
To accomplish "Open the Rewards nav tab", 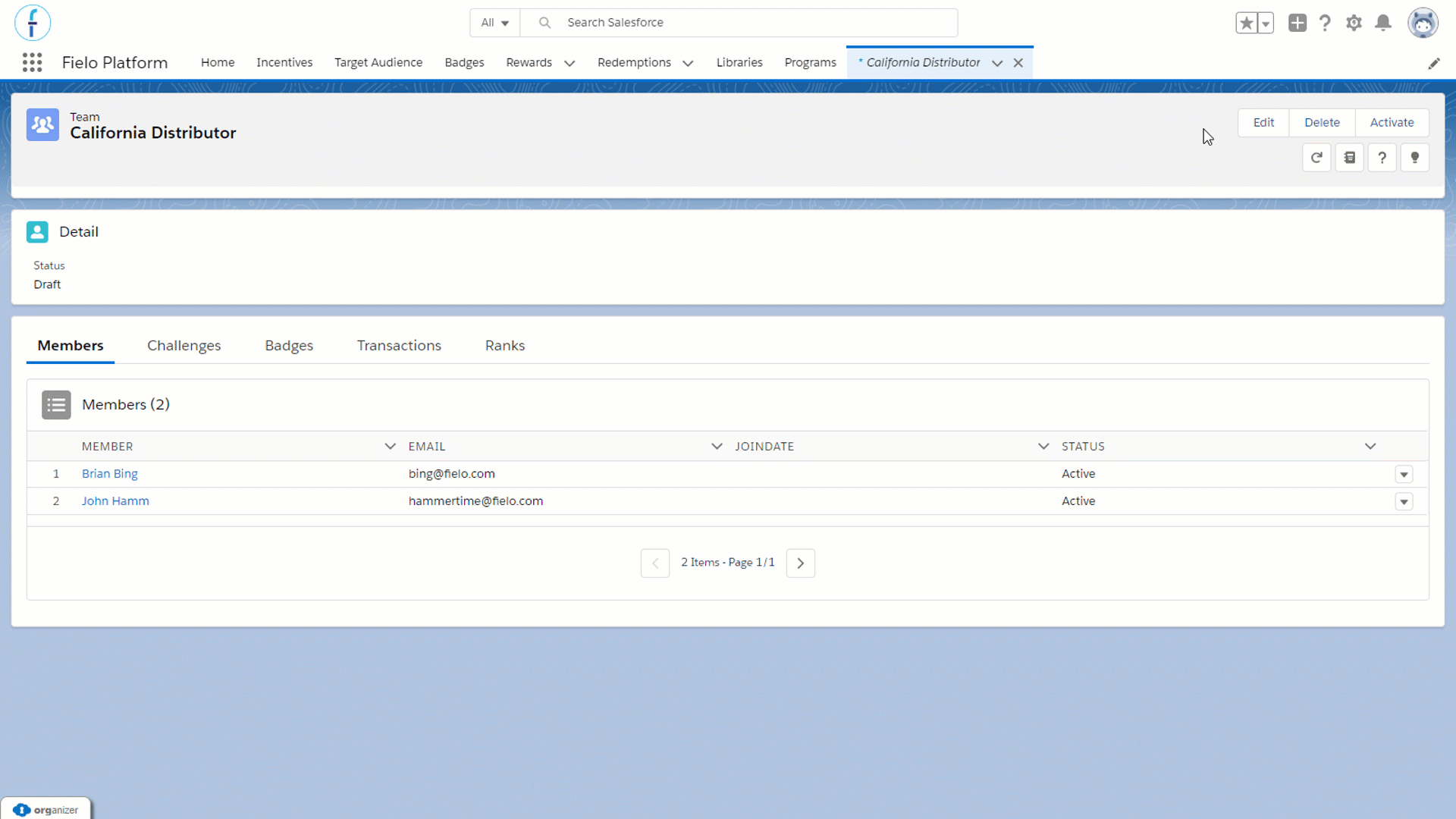I will (529, 62).
